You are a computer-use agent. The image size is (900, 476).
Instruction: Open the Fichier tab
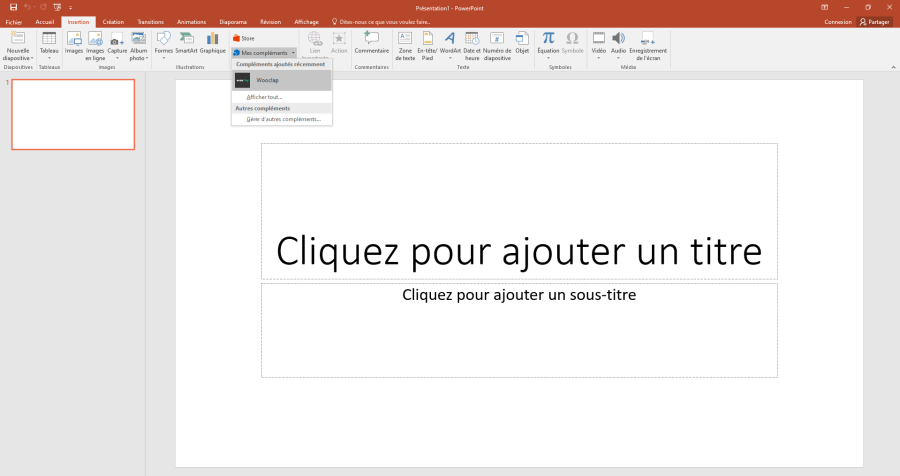pos(14,21)
